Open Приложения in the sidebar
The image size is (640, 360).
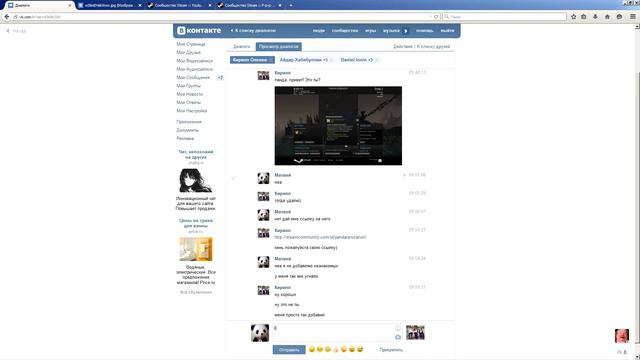coord(189,122)
